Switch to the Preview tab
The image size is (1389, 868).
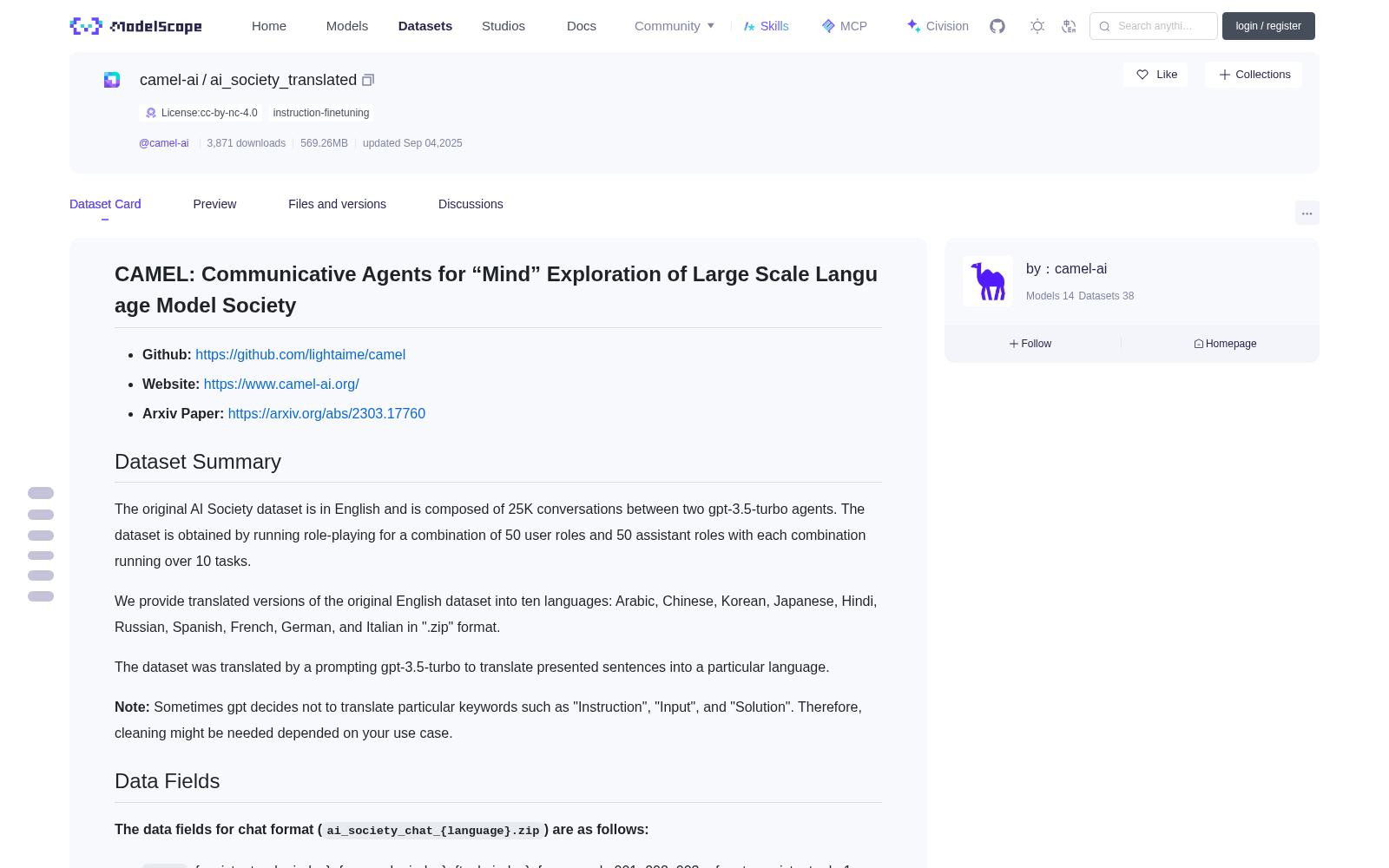click(214, 204)
